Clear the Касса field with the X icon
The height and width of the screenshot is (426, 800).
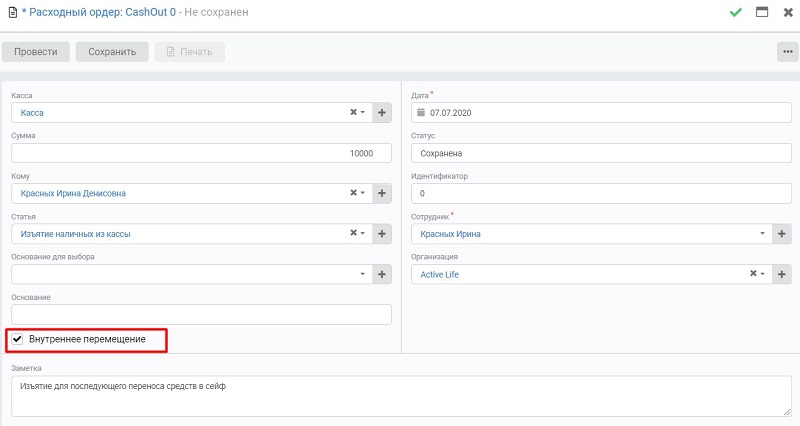point(353,112)
